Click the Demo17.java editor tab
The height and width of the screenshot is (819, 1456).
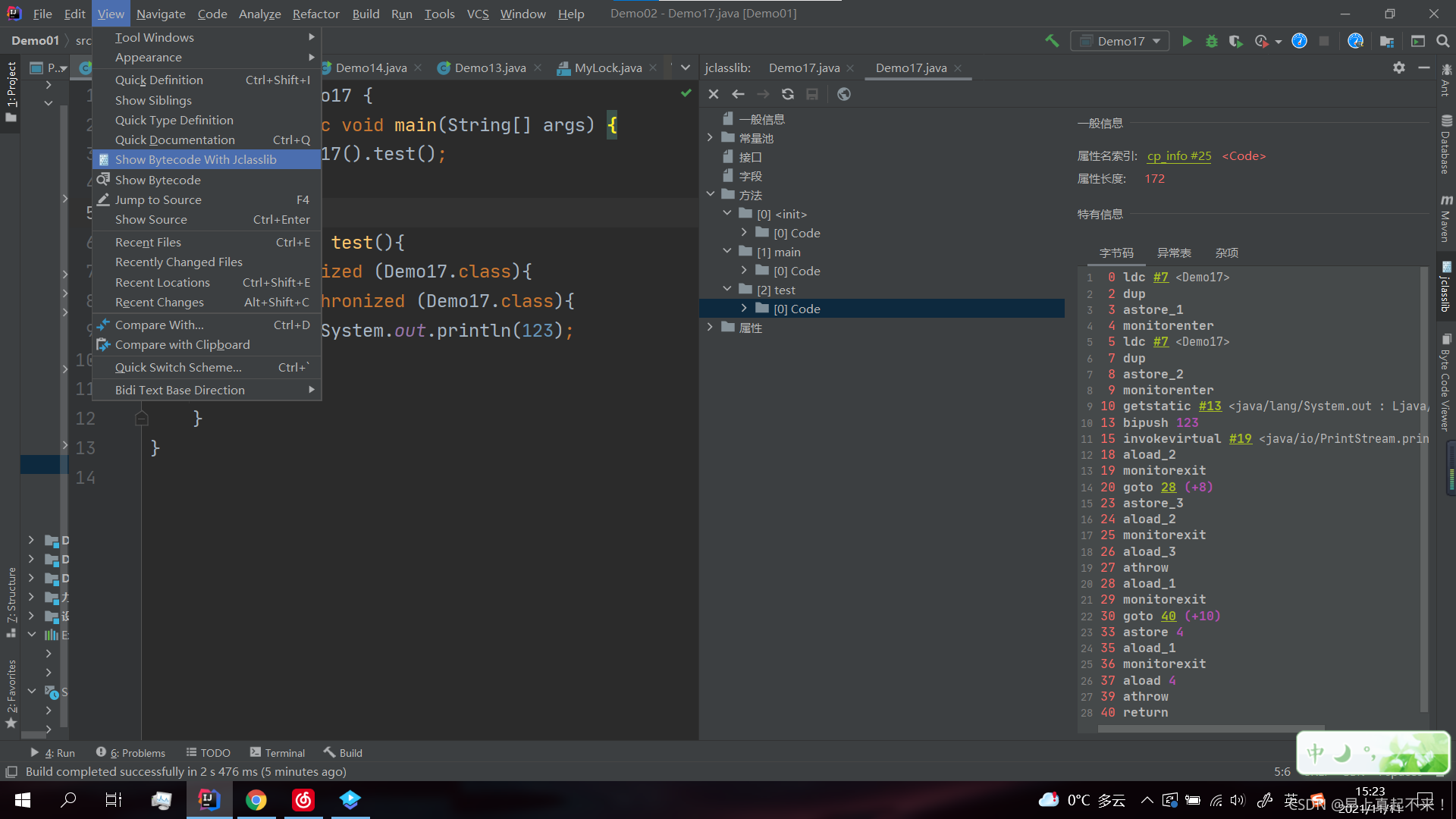coord(909,67)
